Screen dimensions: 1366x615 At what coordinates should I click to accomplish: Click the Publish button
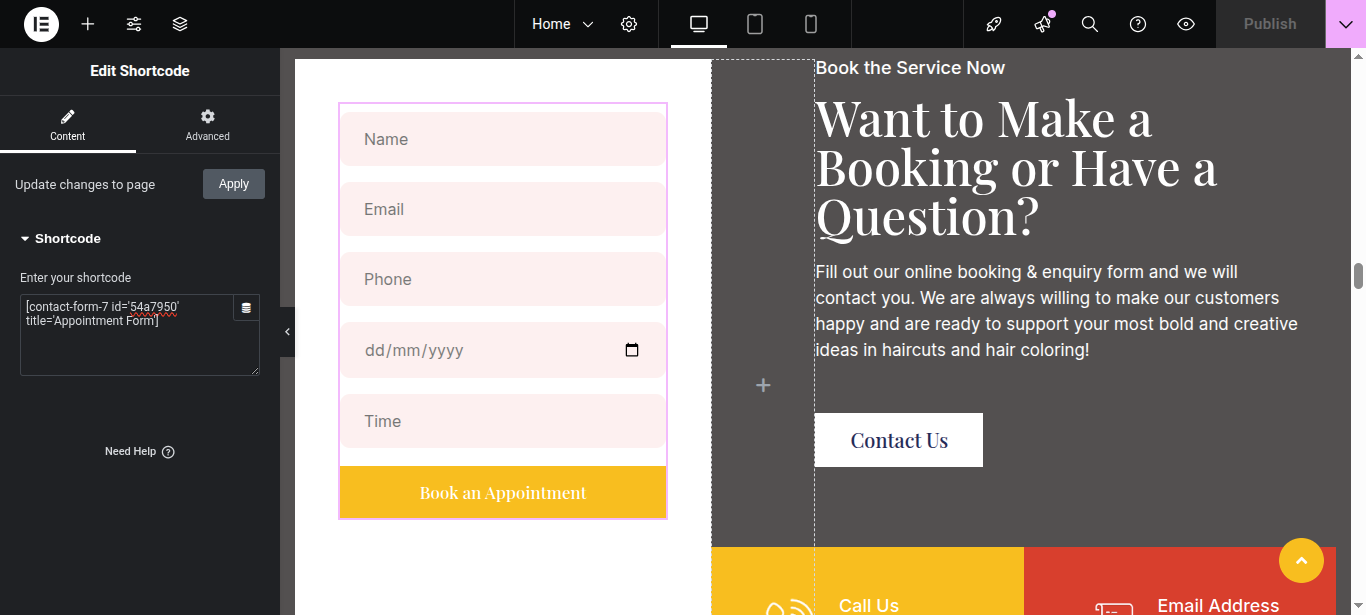click(1270, 24)
